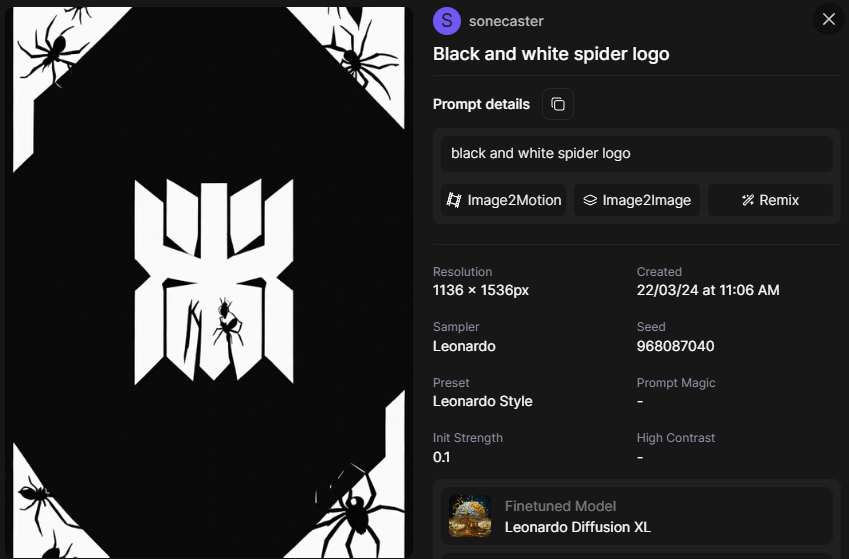Click the seed value 968087040

[675, 346]
